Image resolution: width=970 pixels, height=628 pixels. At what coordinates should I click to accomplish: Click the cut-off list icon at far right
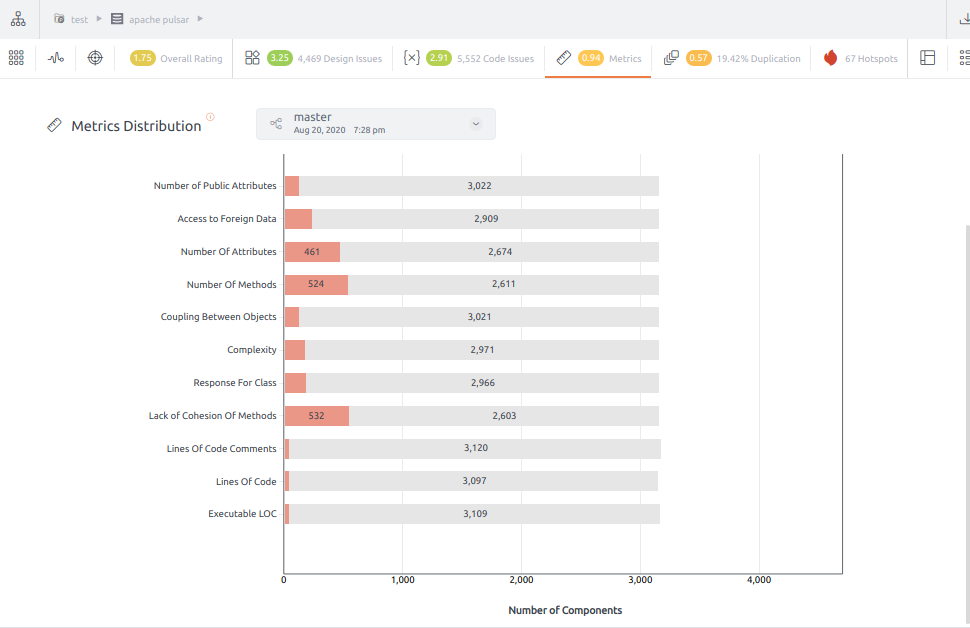pyautogui.click(x=964, y=58)
